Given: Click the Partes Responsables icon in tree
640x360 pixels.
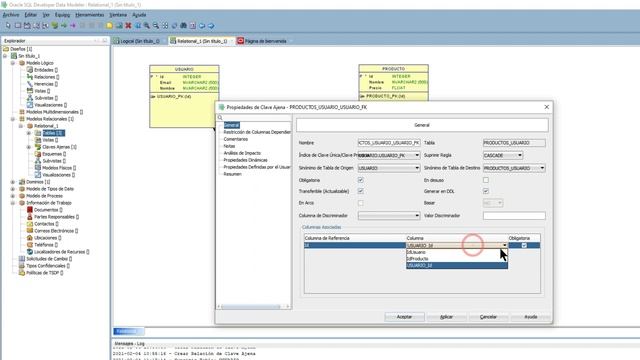Looking at the screenshot, I should [30, 216].
